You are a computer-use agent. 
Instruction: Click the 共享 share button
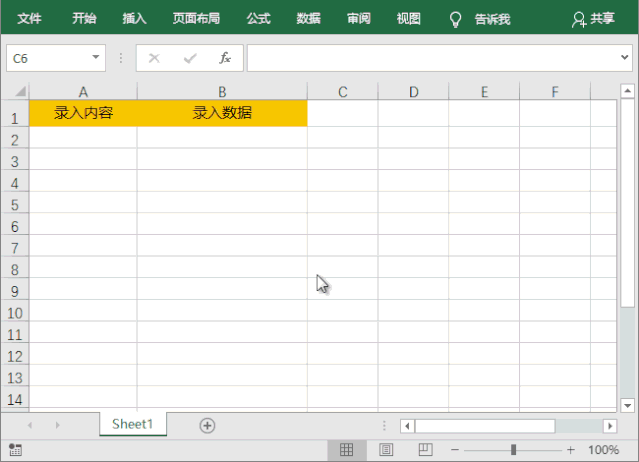593,19
